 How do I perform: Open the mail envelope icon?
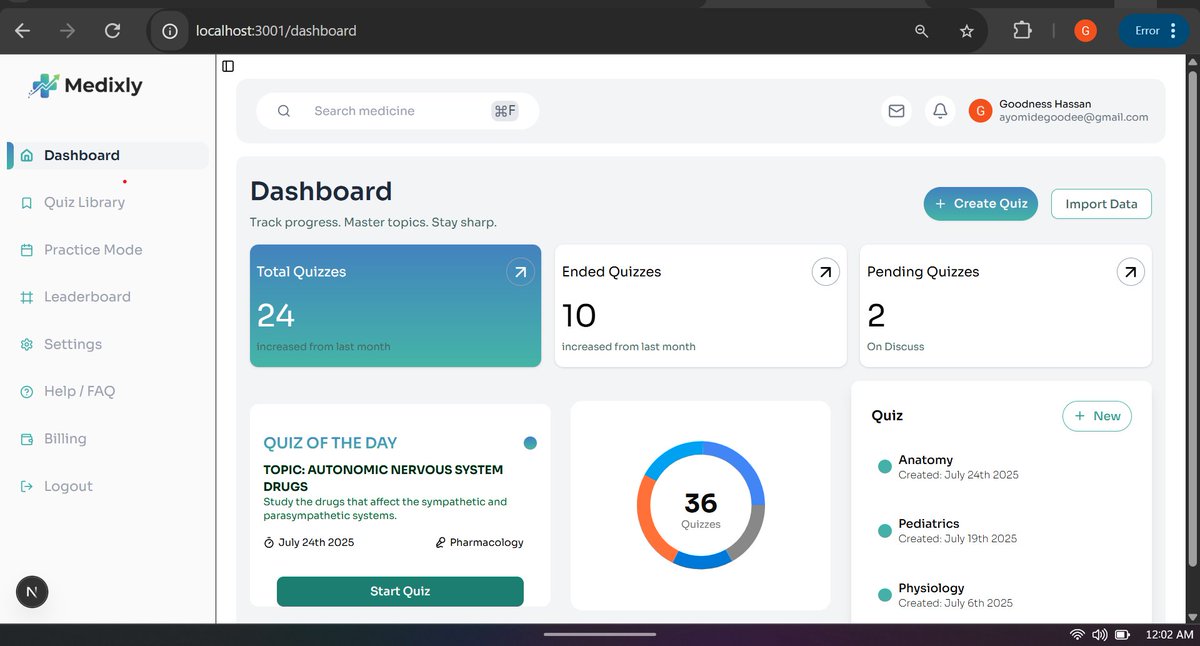point(896,111)
